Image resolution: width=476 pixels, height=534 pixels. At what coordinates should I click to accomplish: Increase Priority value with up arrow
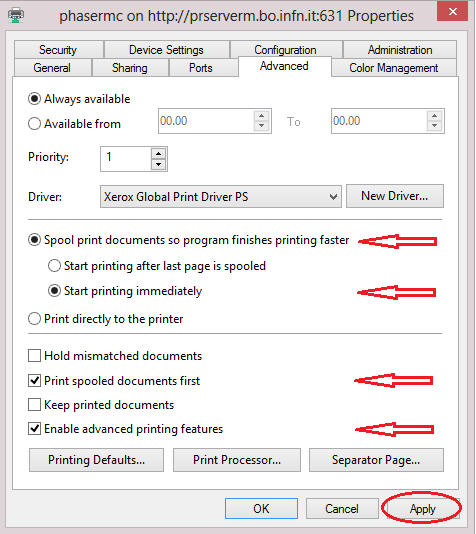pos(158,154)
